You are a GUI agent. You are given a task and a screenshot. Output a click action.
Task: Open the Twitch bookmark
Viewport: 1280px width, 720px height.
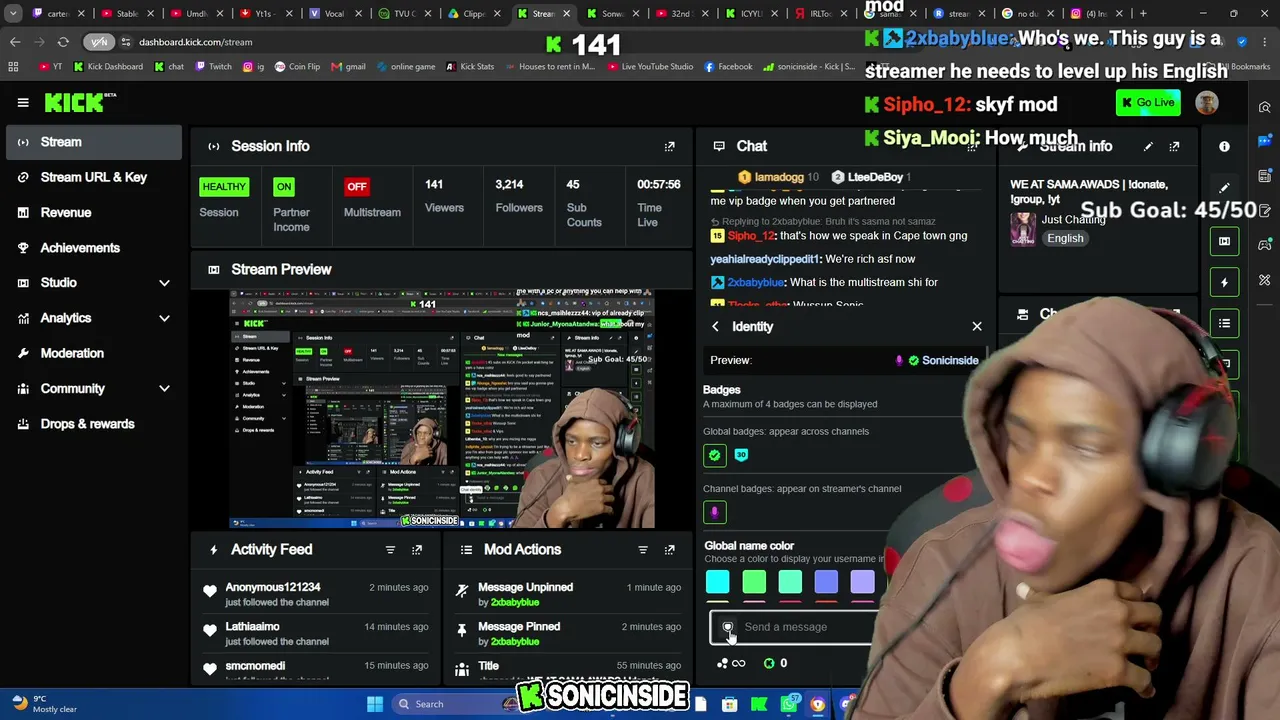coord(214,67)
